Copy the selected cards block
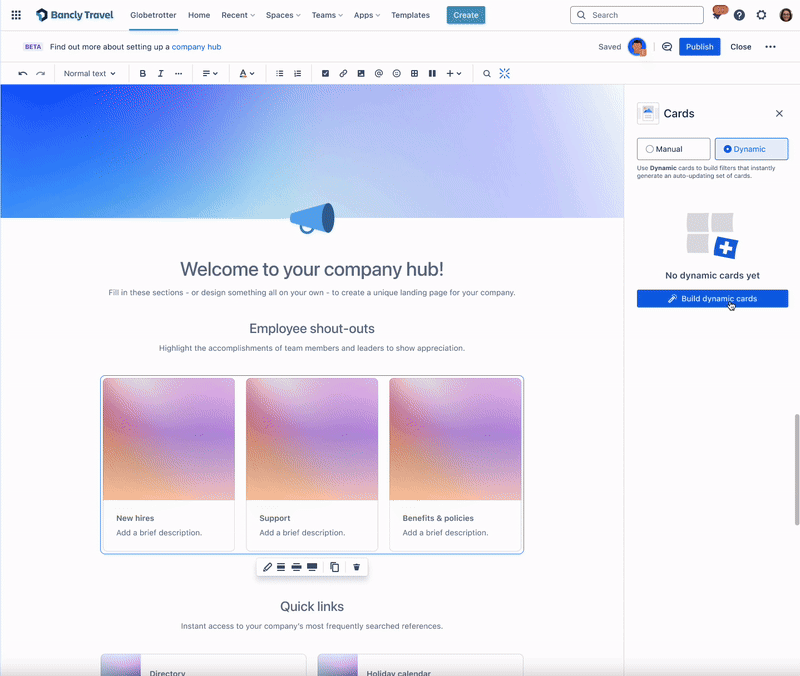This screenshot has height=676, width=800. point(334,567)
